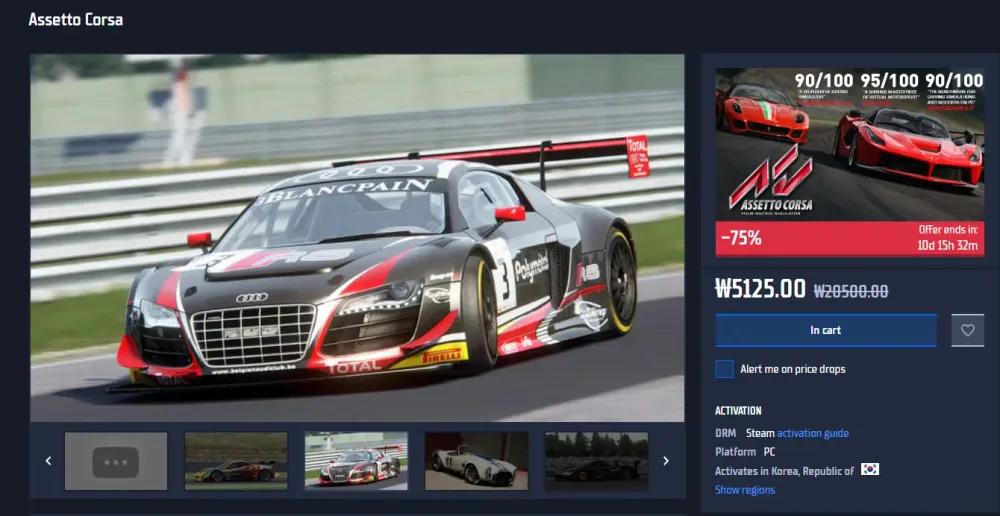Select the white Shelby Cobra thumbnail
This screenshot has width=1000, height=516.
pos(476,461)
